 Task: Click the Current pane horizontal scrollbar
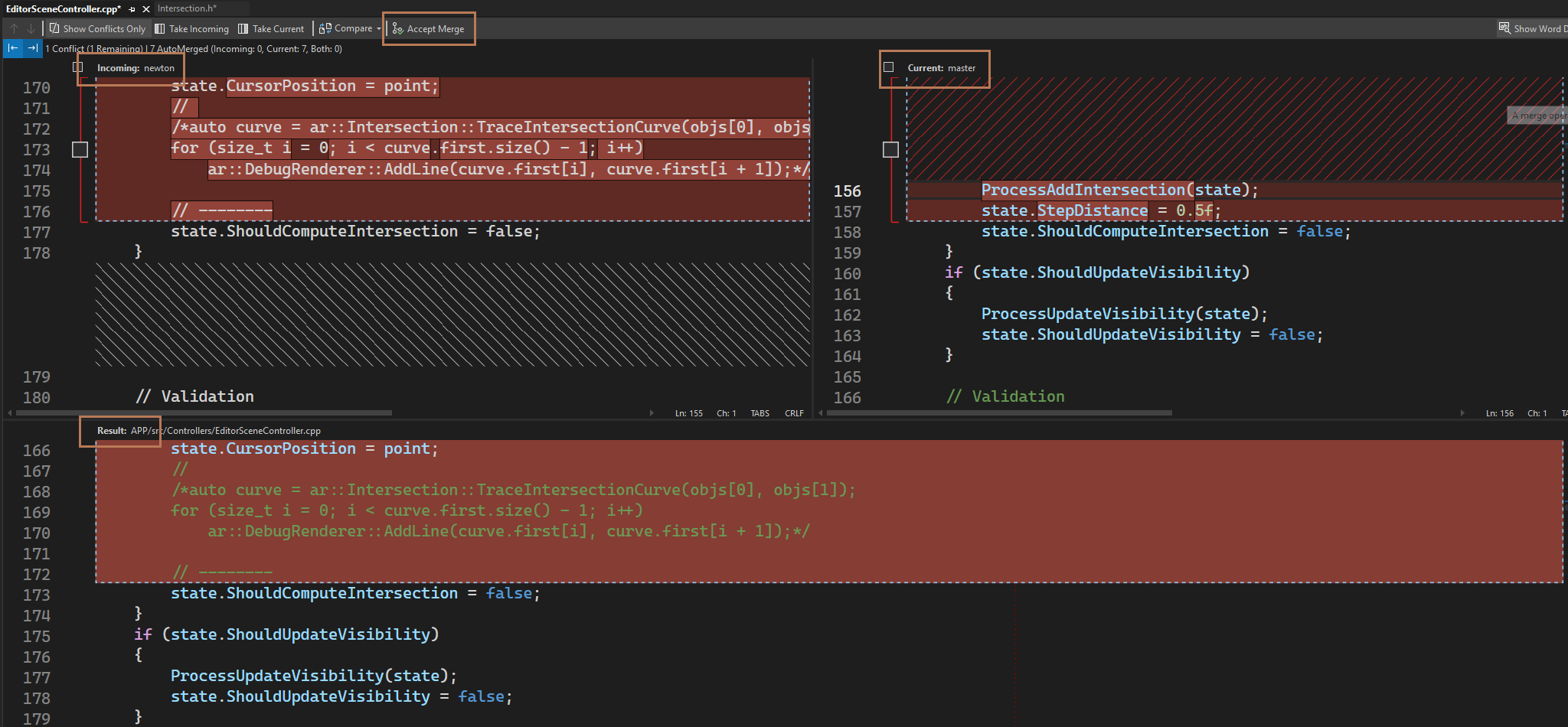[x=999, y=413]
